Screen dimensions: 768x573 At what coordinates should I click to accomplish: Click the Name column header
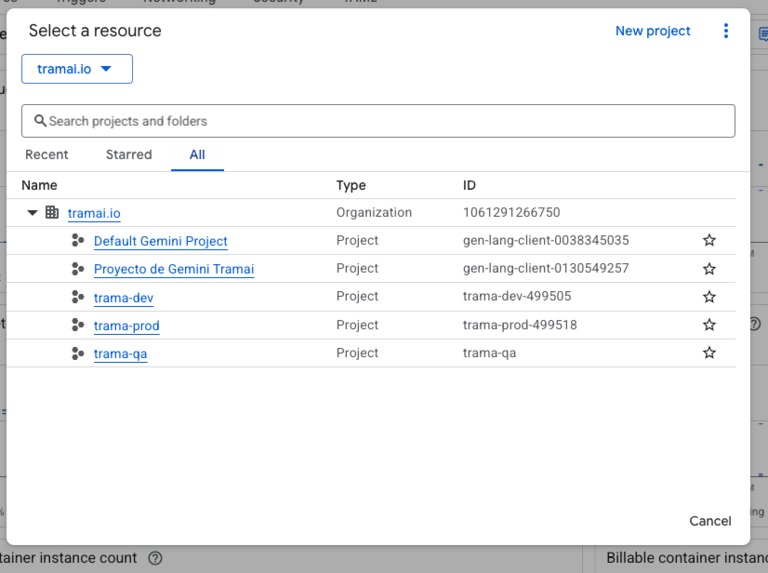coord(40,185)
